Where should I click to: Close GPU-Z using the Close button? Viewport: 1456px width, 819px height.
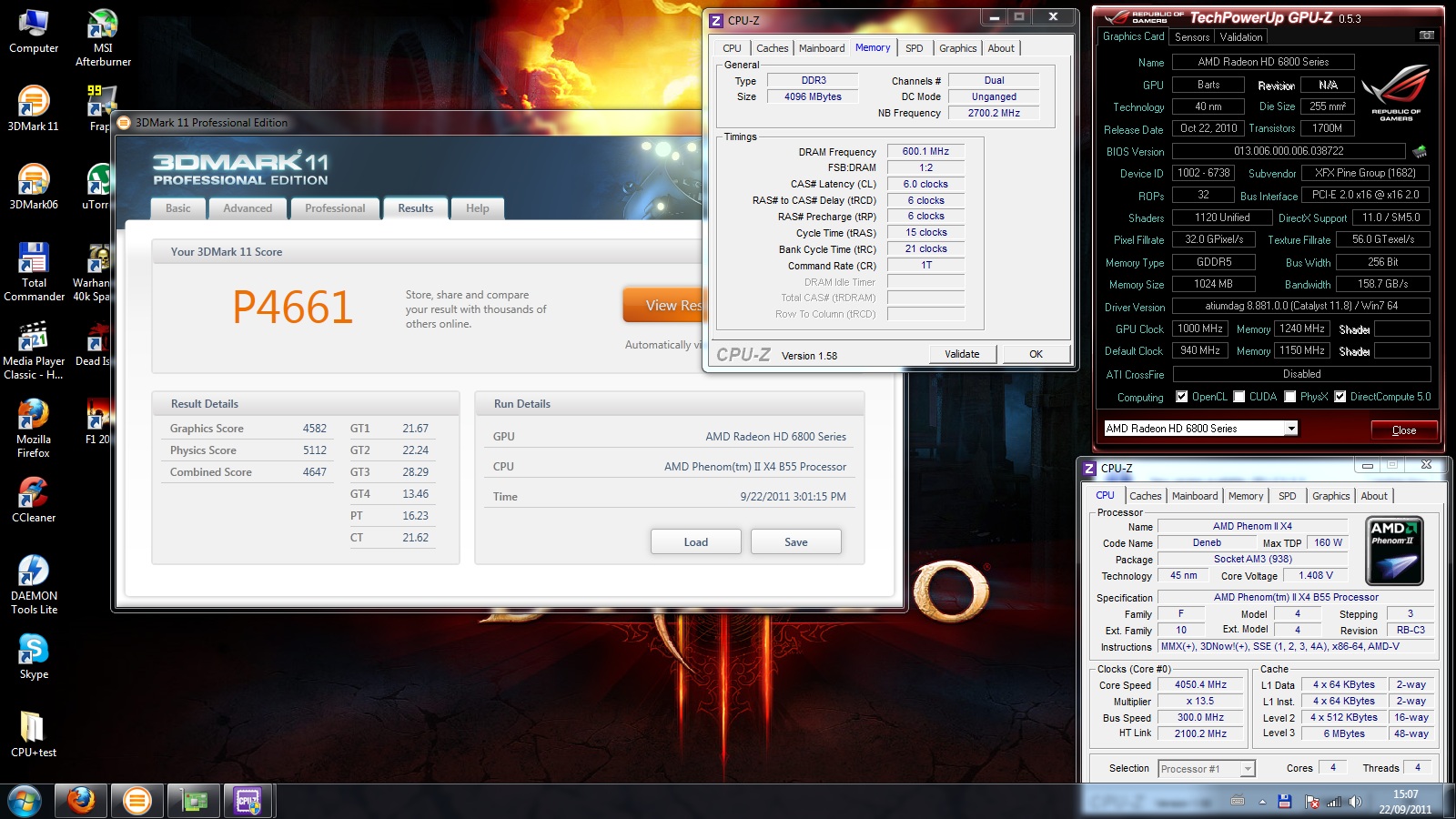click(x=1404, y=430)
